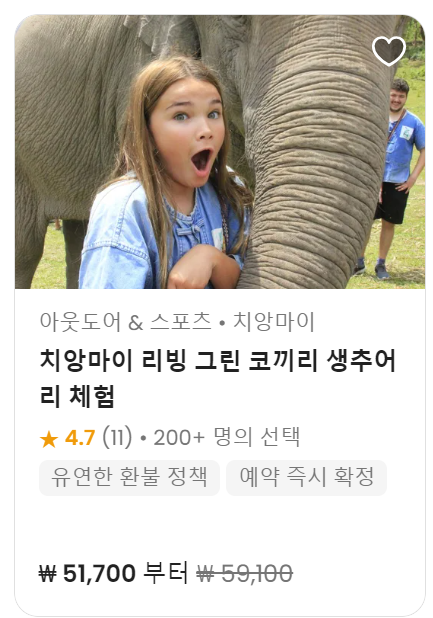Click the orange star rating icon
433x618 pixels.
point(49,439)
